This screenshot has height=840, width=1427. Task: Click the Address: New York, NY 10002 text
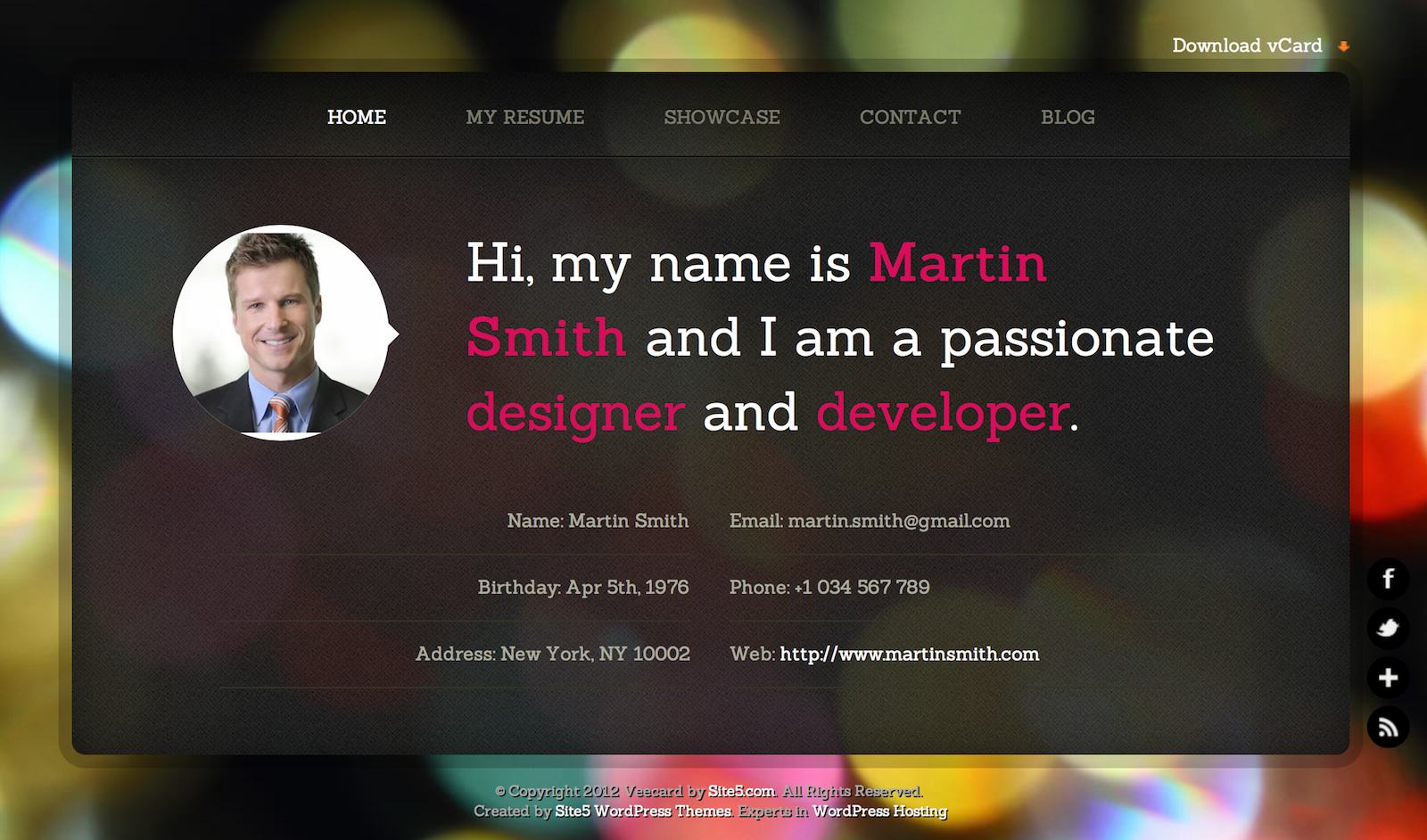tap(552, 654)
